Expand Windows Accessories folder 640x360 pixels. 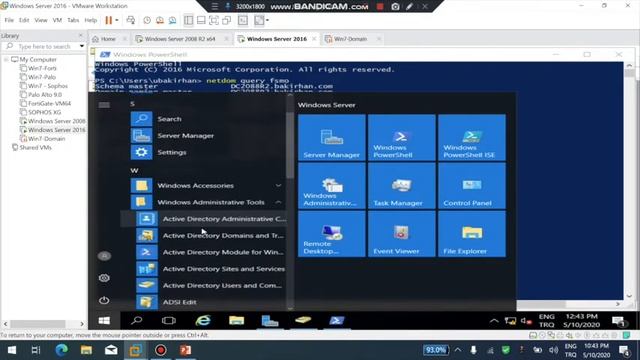pyautogui.click(x=278, y=185)
